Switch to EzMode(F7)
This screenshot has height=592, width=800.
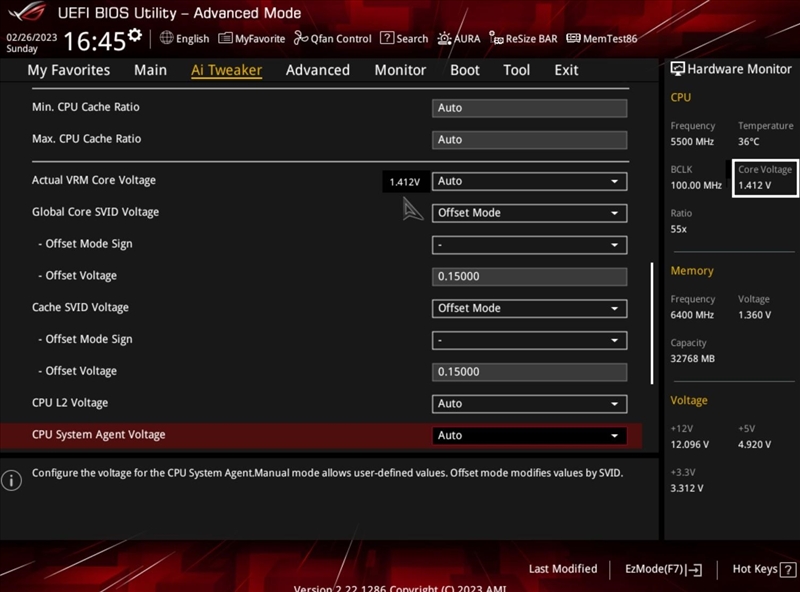[x=663, y=569]
